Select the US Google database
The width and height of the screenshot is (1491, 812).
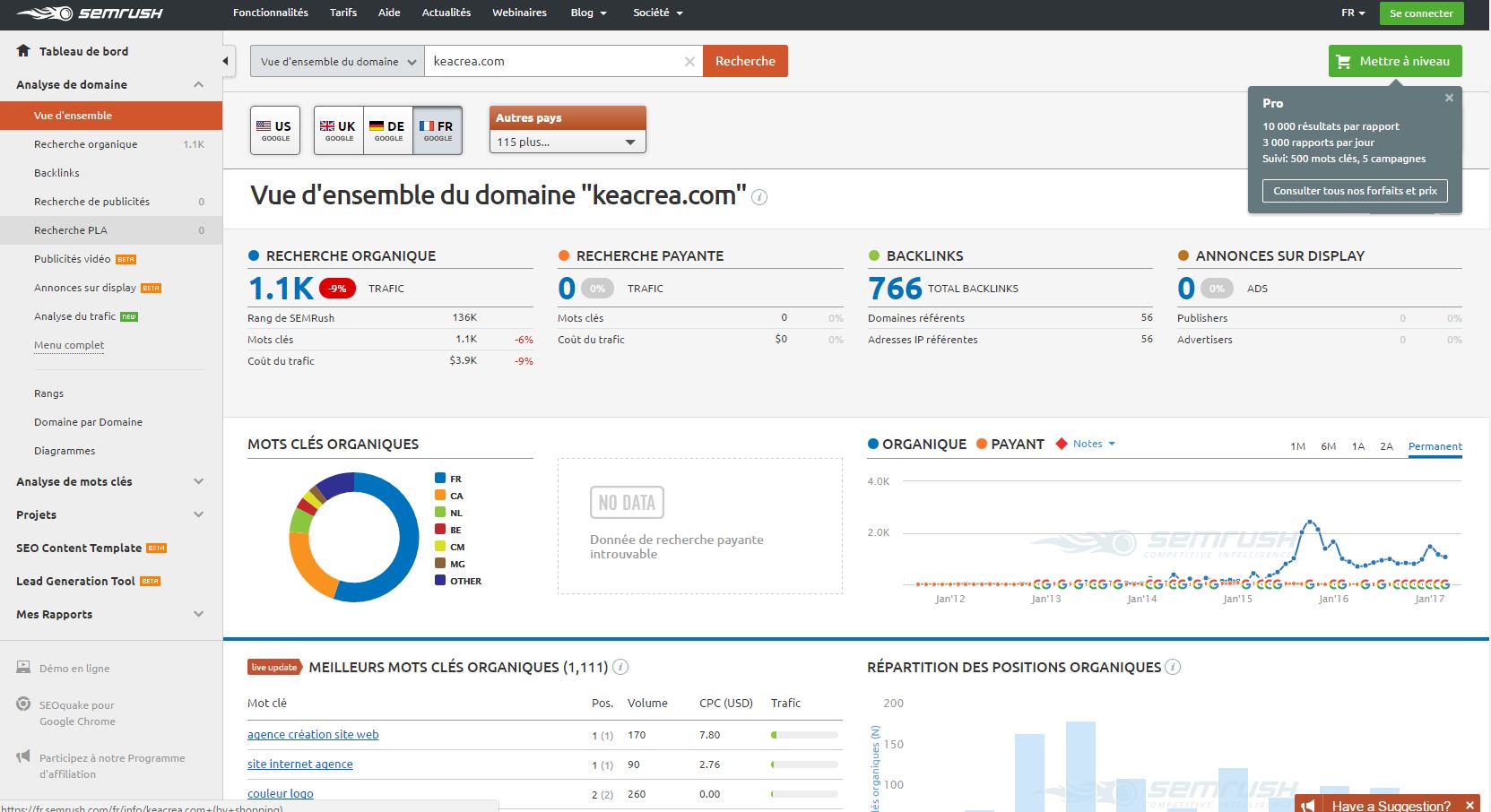[275, 131]
